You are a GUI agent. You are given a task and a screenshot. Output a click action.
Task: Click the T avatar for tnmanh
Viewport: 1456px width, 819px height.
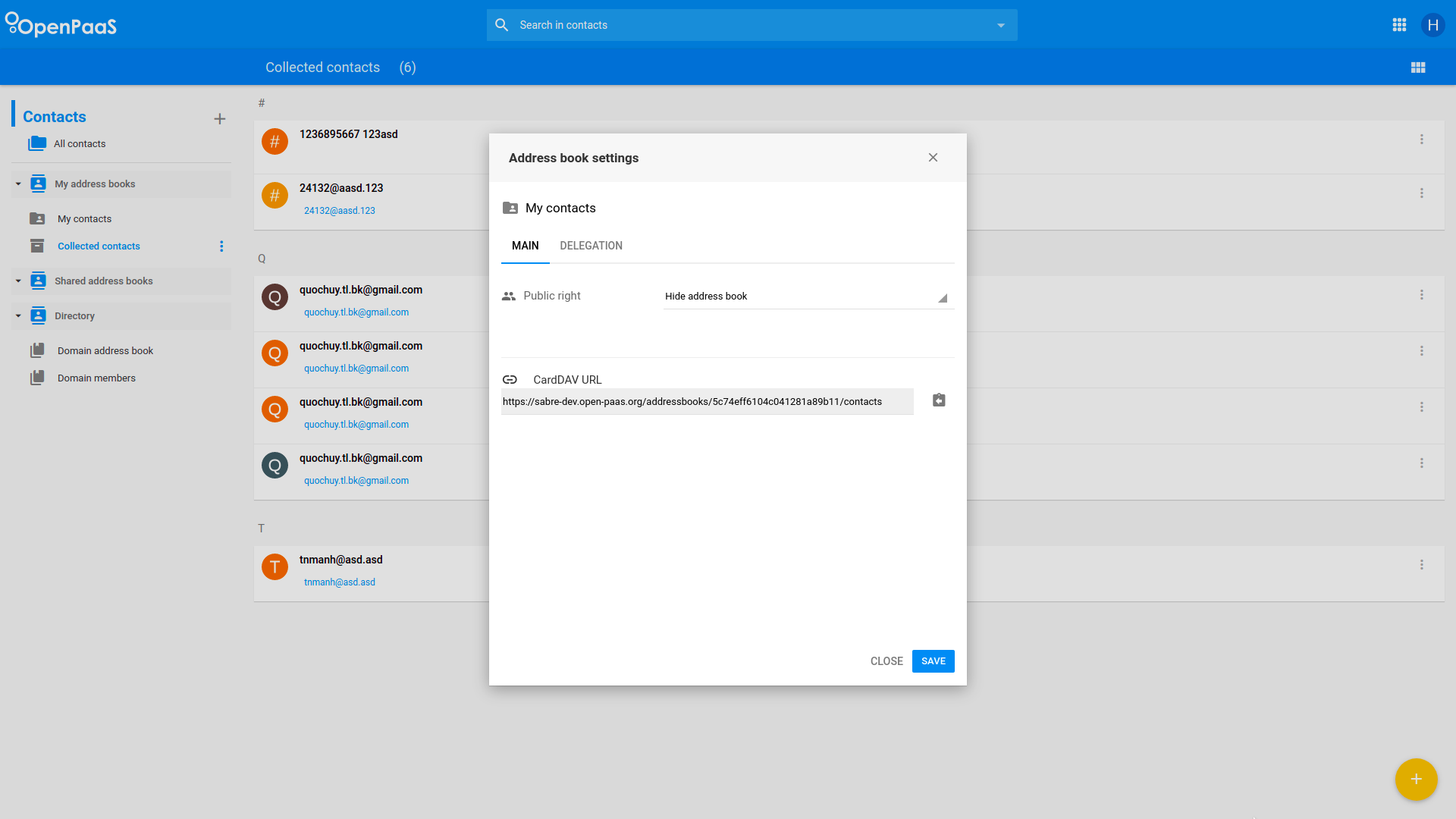coord(275,566)
